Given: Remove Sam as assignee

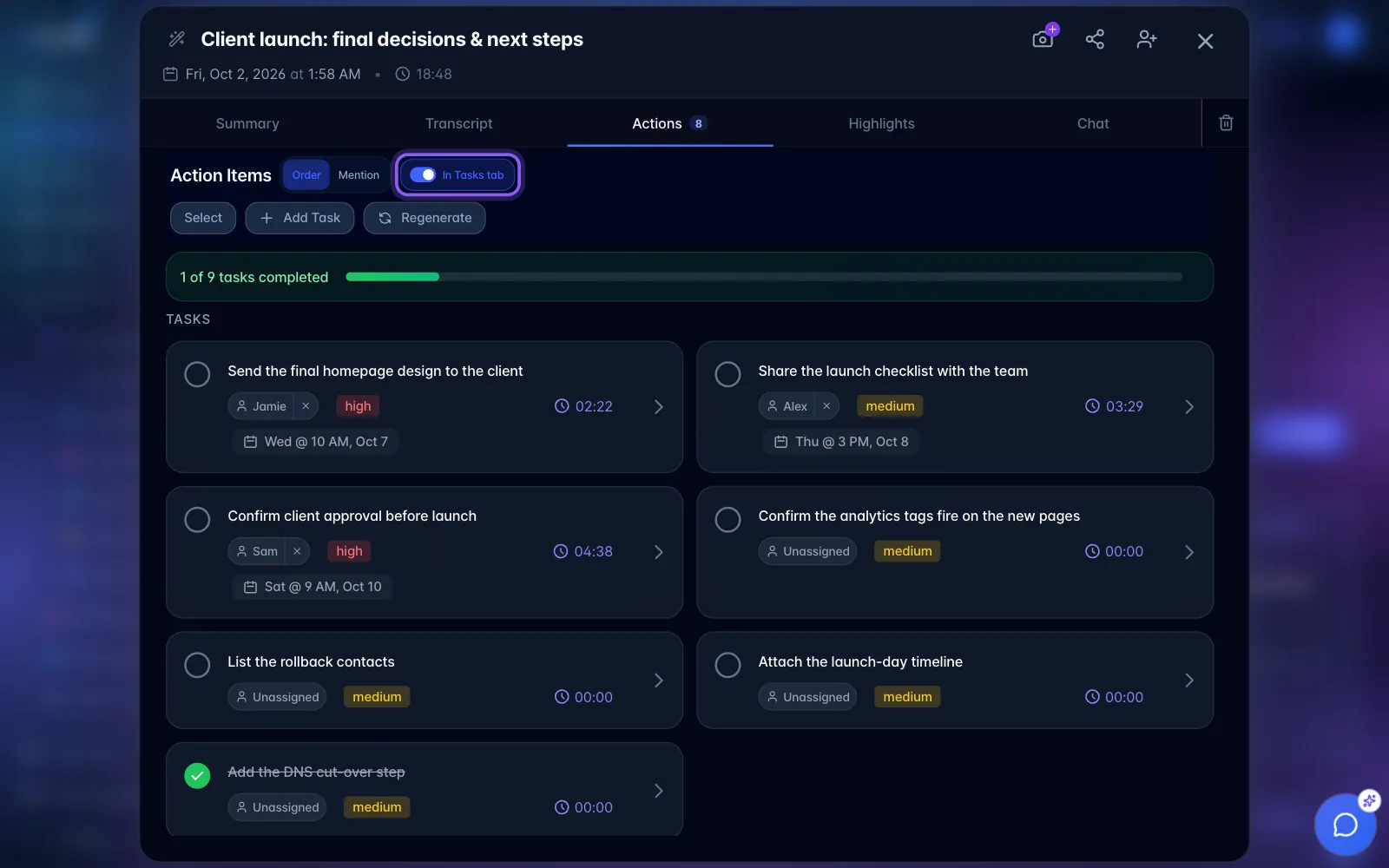Looking at the screenshot, I should point(297,551).
